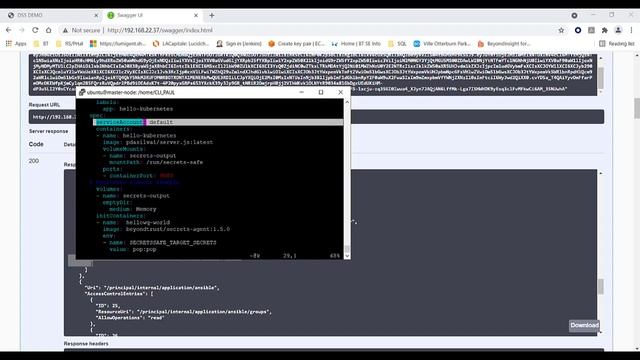Bookmark this page with the star

click(561, 30)
